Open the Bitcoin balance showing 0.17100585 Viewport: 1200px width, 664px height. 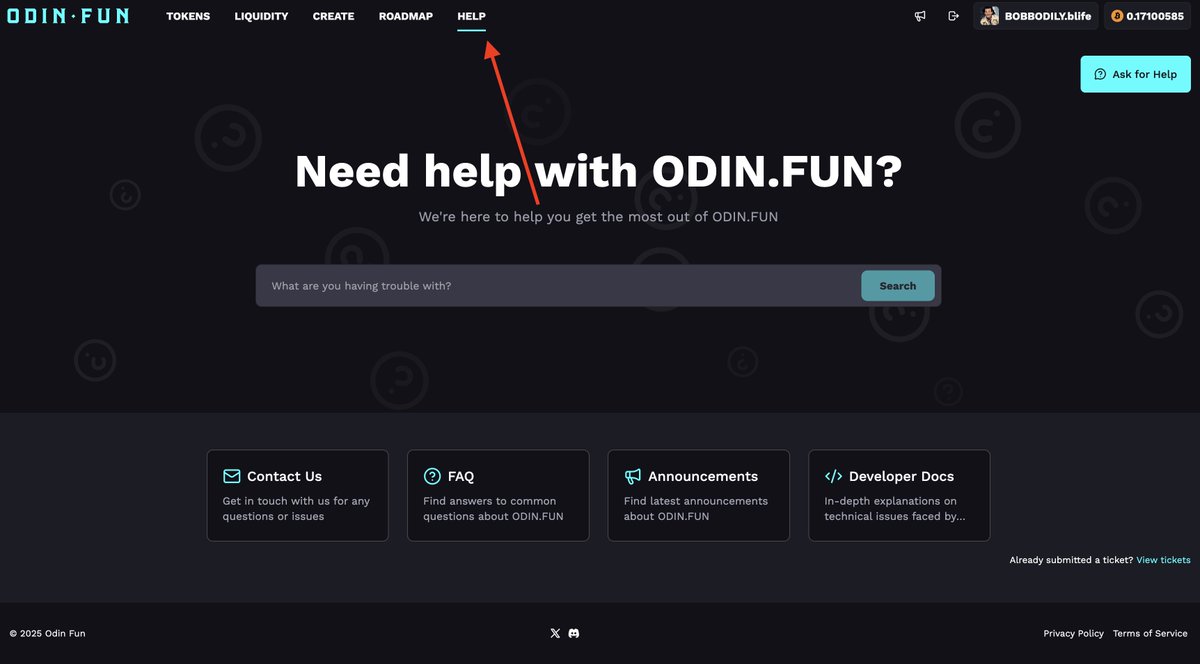pos(1147,16)
